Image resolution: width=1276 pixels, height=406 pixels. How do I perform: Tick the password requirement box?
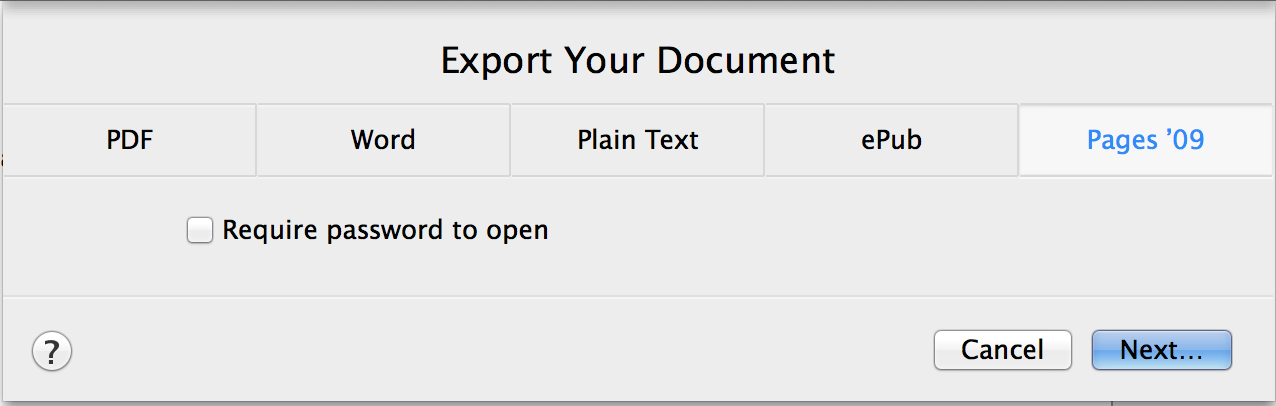(200, 231)
